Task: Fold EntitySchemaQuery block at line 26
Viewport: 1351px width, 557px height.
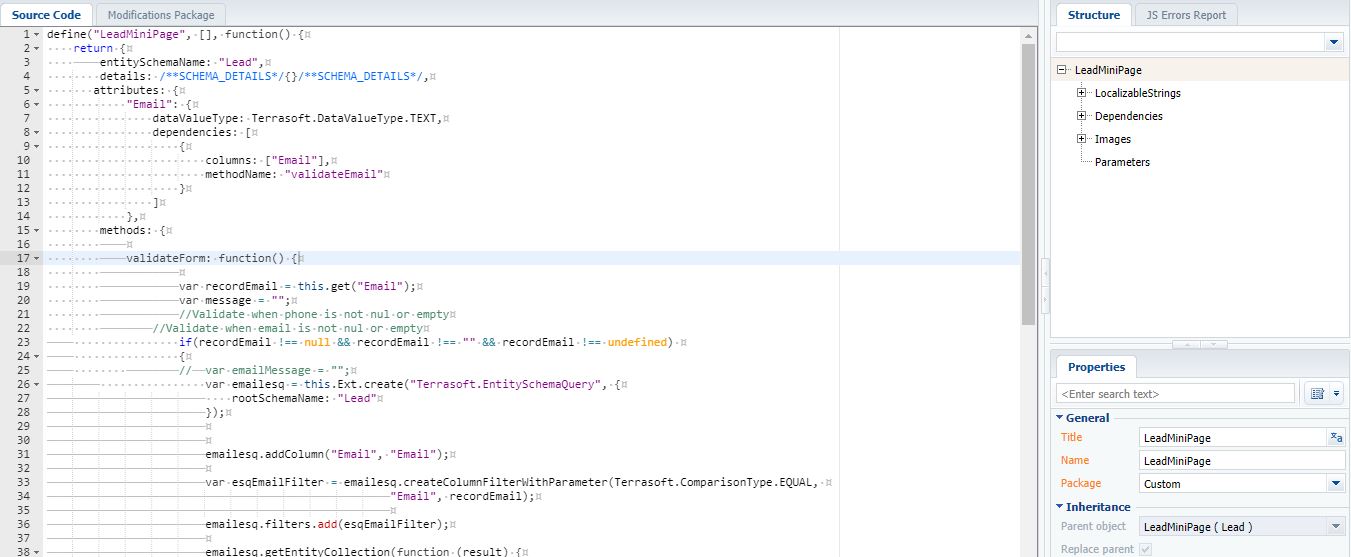Action: [x=37, y=384]
